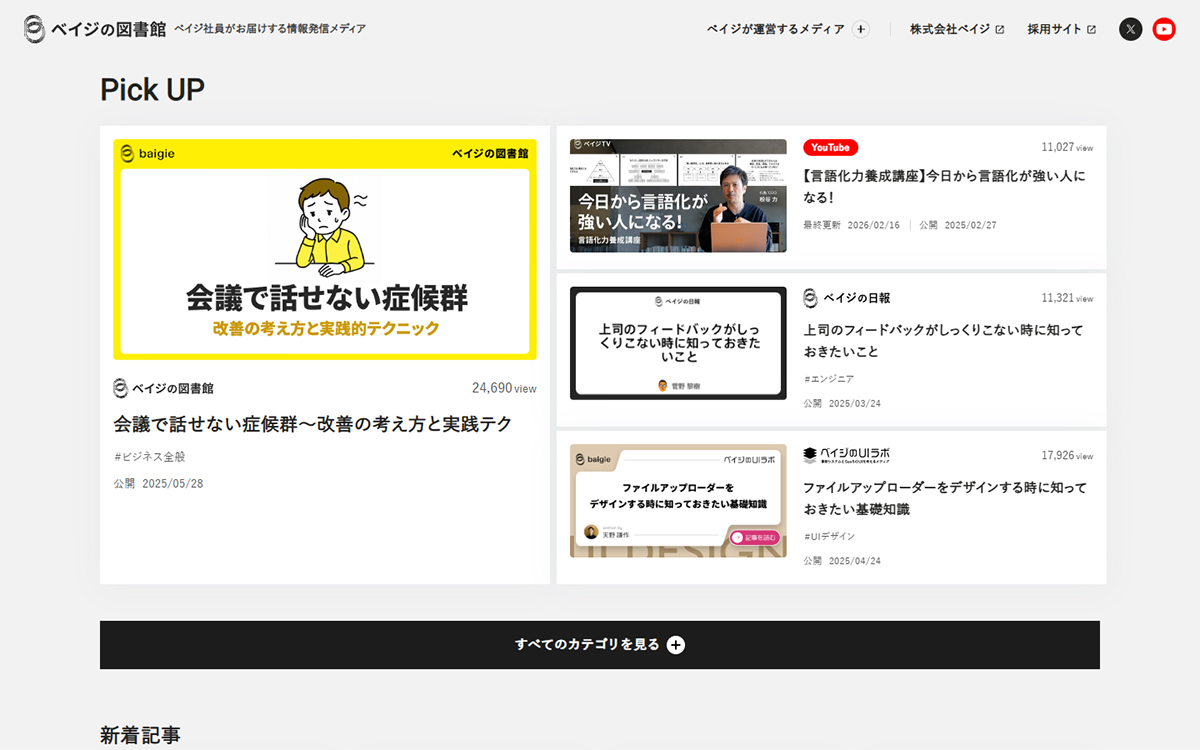Screen dimensions: 1200x750
Task: Select 採用サイト in the header navigation
Action: [x=1055, y=30]
